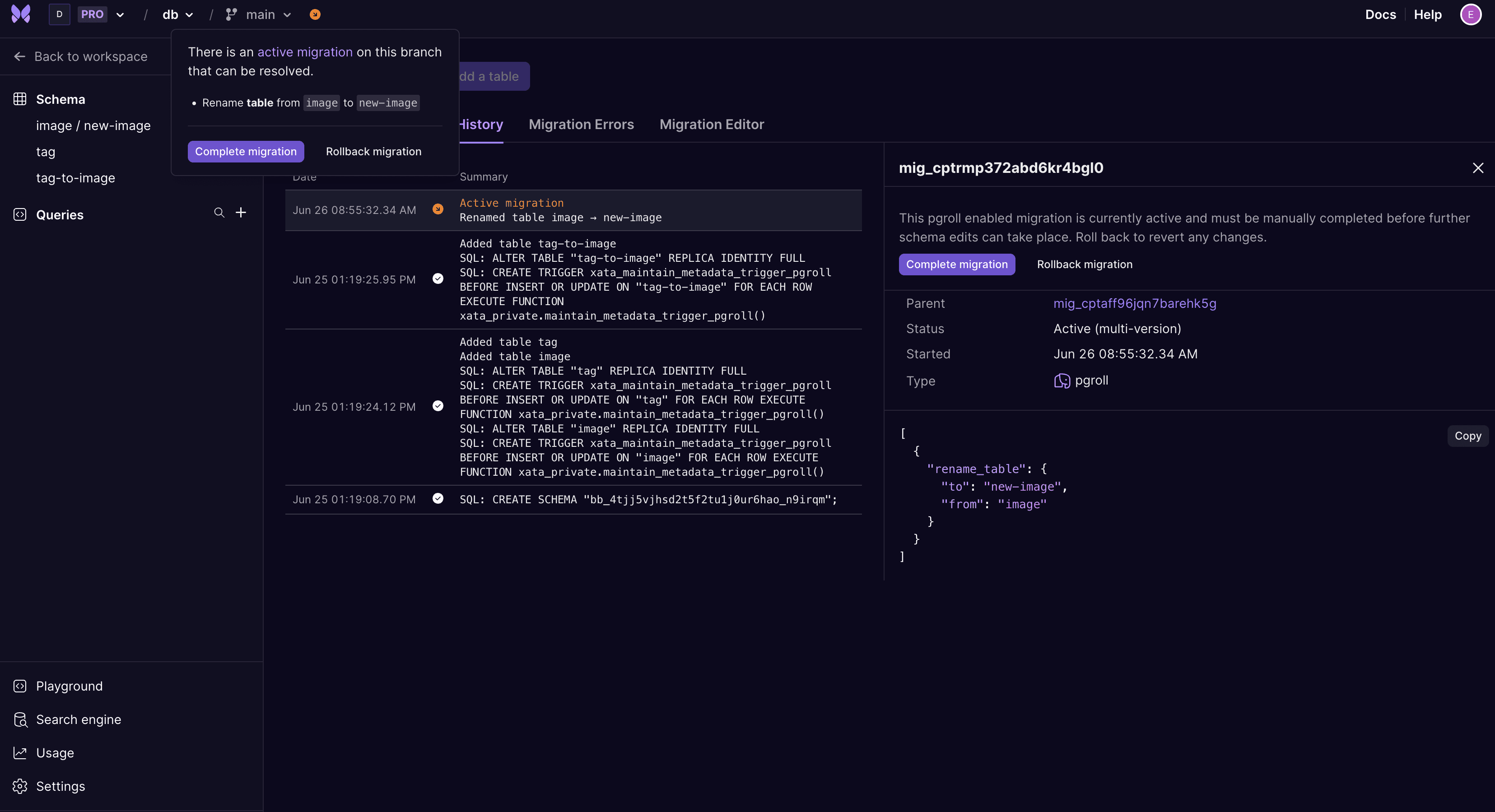1495x812 pixels.
Task: Click the Active (multi-version) status value
Action: pyautogui.click(x=1117, y=329)
